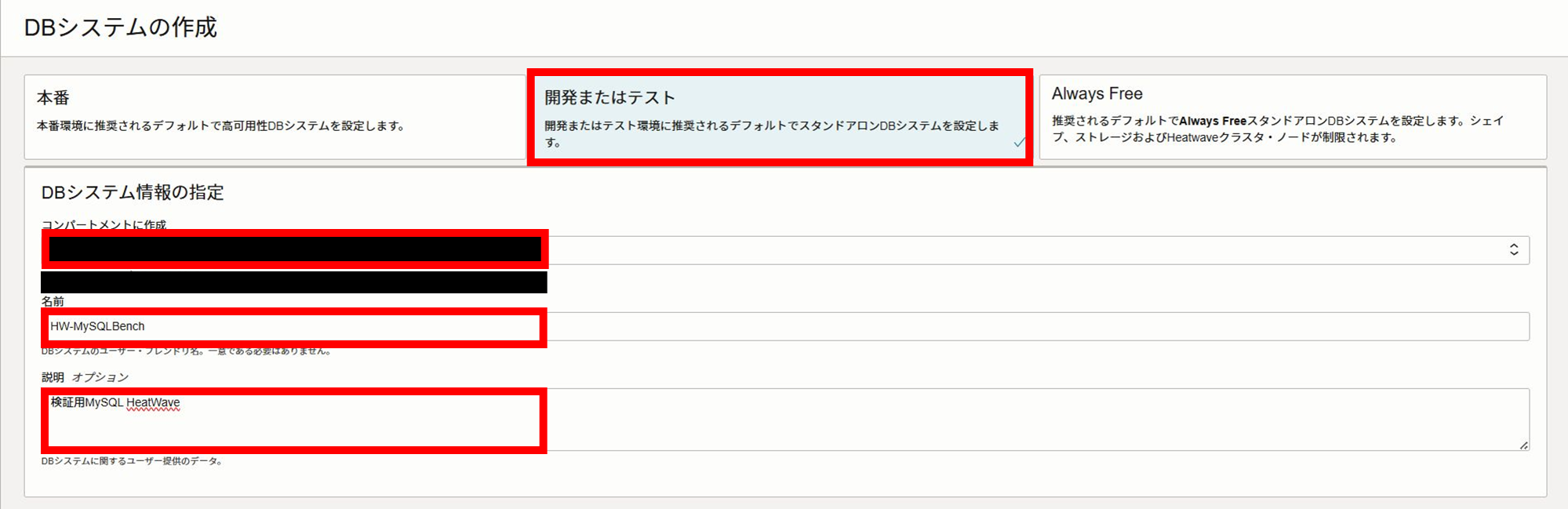The image size is (1568, 509).
Task: Click the Always Free card's description text
Action: [1278, 129]
